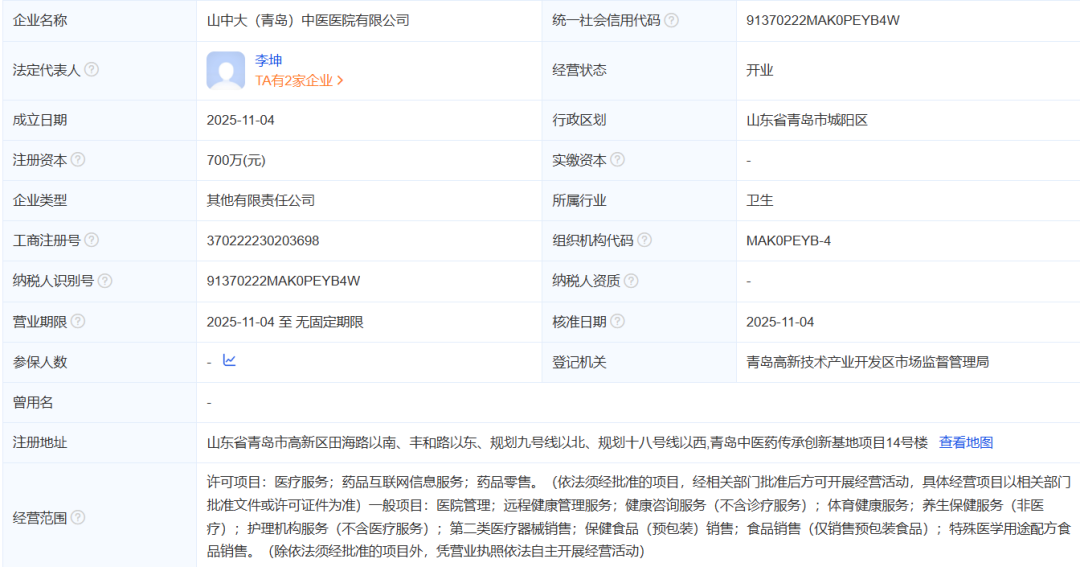The height and width of the screenshot is (567, 1080).
Task: Click registration number 370222230203698
Action: 262,240
